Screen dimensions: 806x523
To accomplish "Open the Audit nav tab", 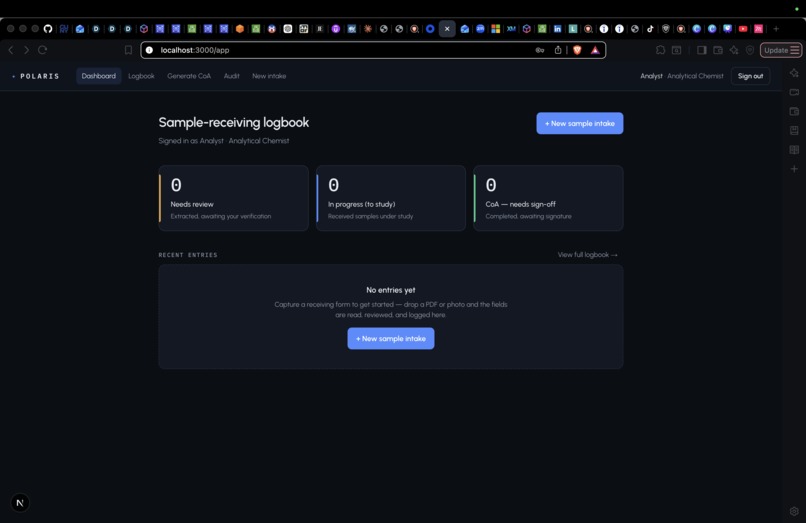I will pos(231,76).
